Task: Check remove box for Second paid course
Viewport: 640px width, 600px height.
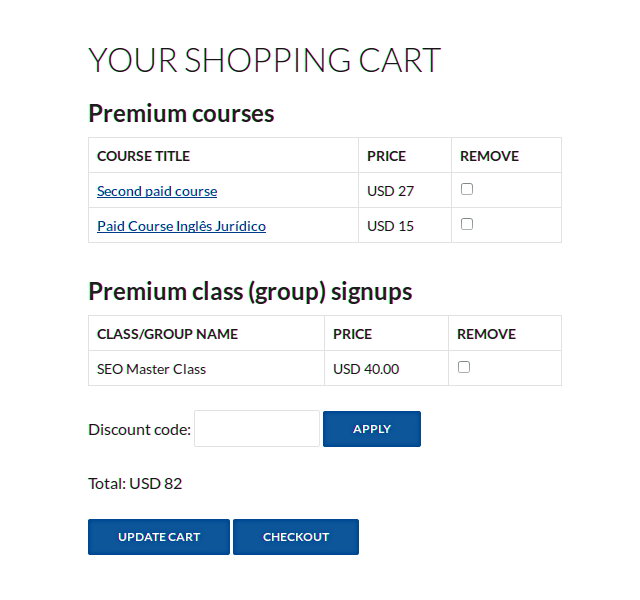Action: [x=467, y=189]
